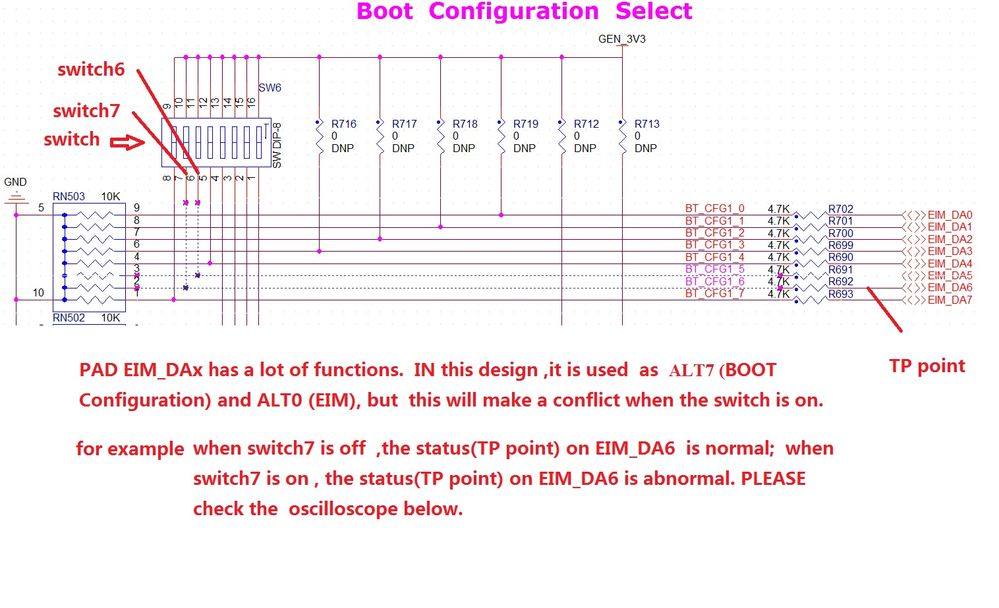The image size is (999, 608).
Task: Click the DNP note under R713
Action: (x=645, y=148)
